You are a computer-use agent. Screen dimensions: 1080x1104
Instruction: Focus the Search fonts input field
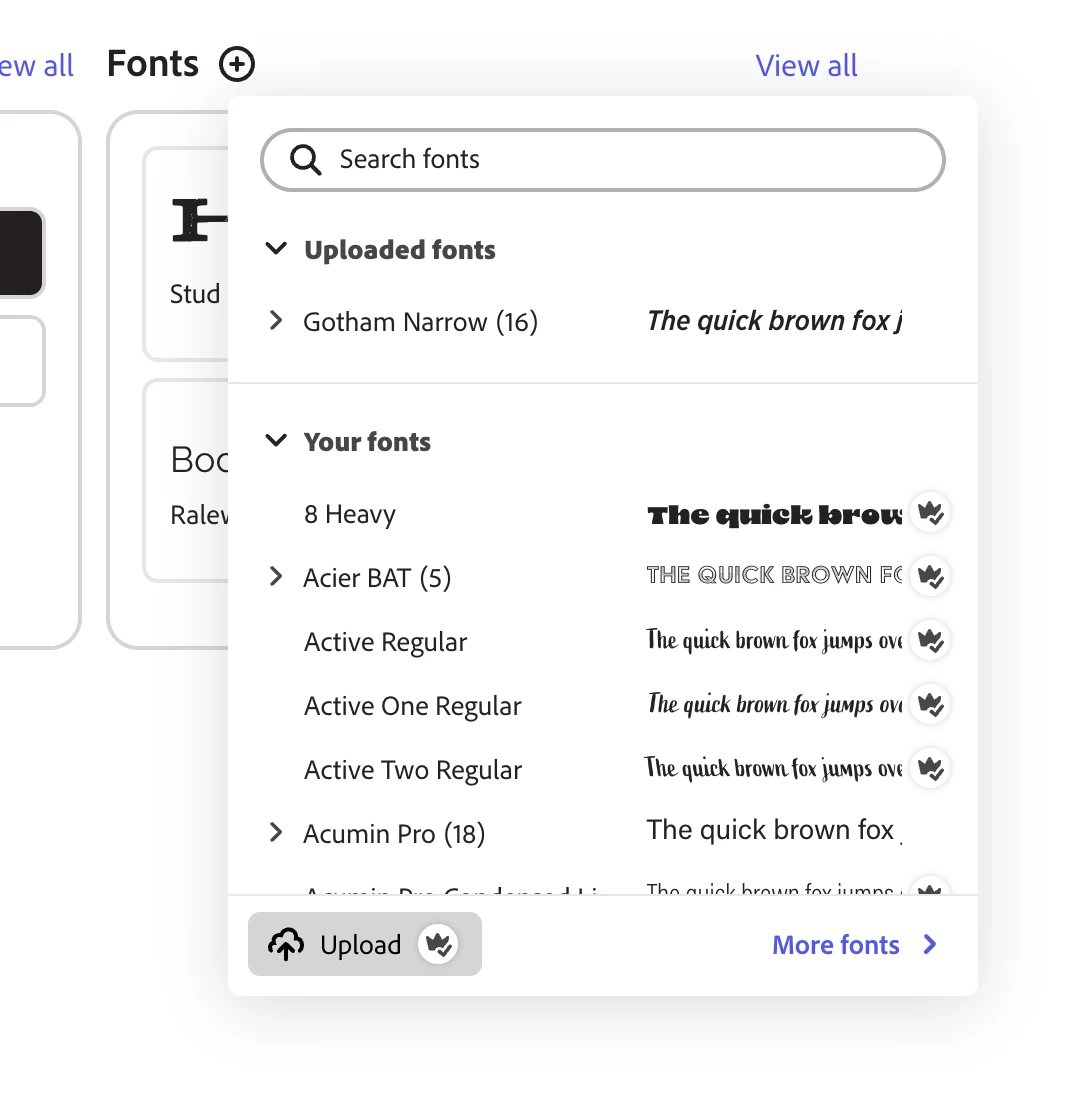point(620,160)
